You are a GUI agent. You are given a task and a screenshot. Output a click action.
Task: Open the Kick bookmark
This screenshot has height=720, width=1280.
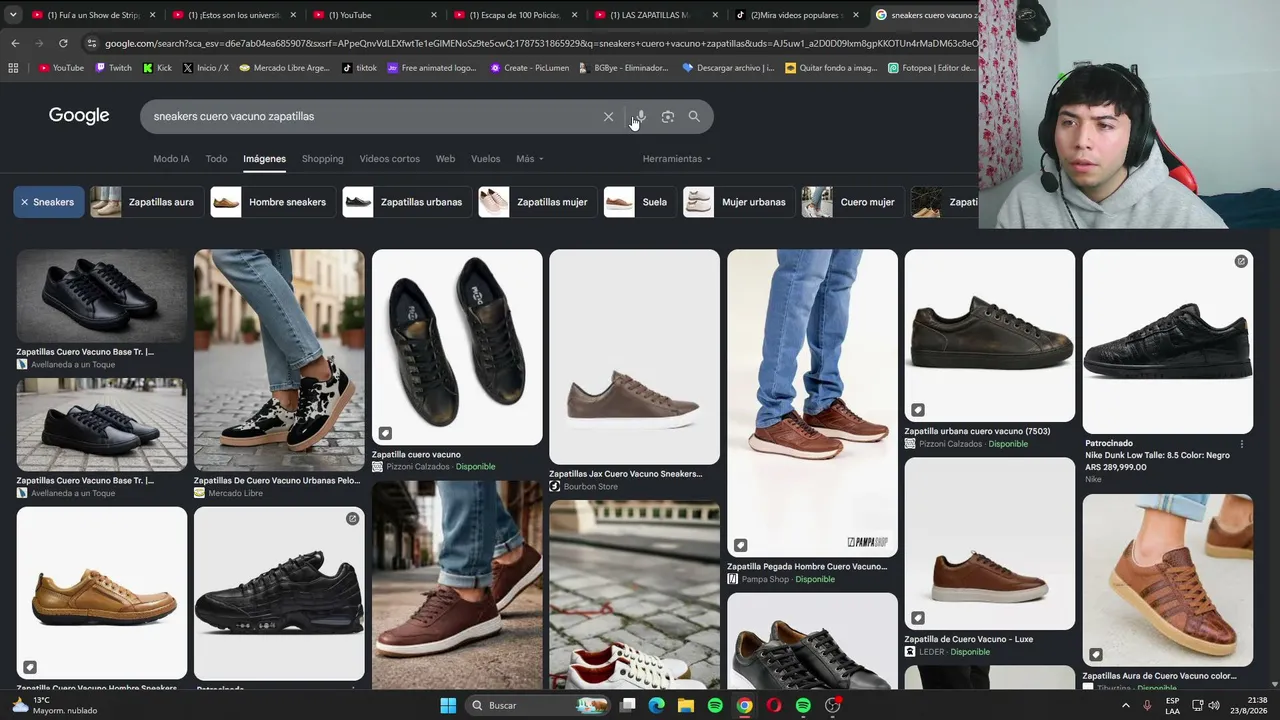[x=157, y=68]
